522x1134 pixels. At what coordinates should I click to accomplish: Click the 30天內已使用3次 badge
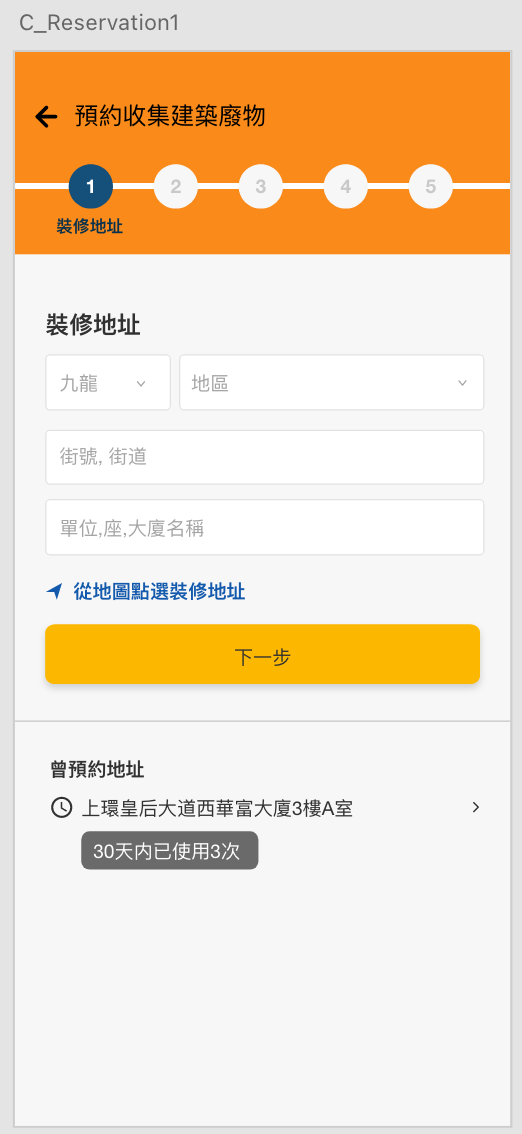pyautogui.click(x=169, y=851)
